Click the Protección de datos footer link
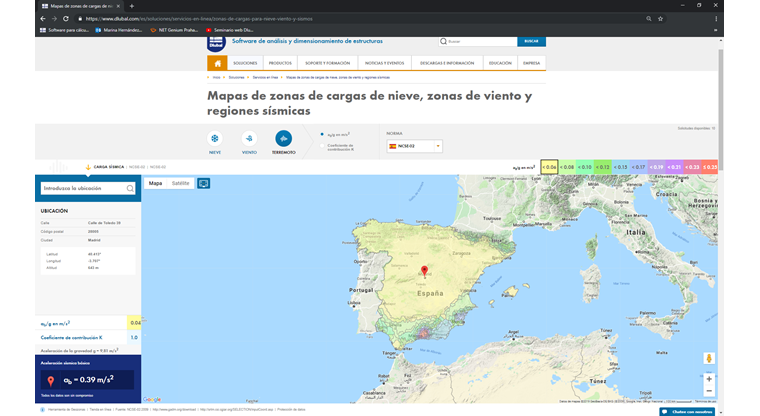Screen dimensions: 760x416 291,410
